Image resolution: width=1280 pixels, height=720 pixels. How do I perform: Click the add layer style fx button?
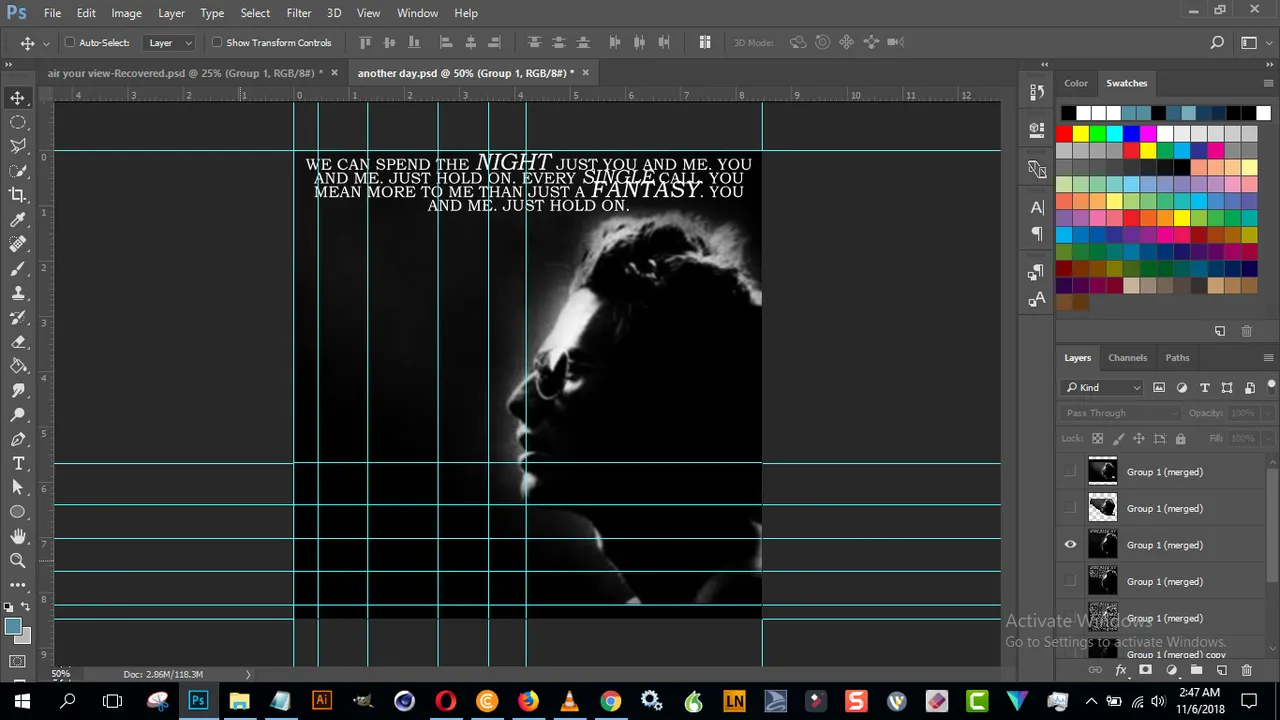coord(1121,670)
